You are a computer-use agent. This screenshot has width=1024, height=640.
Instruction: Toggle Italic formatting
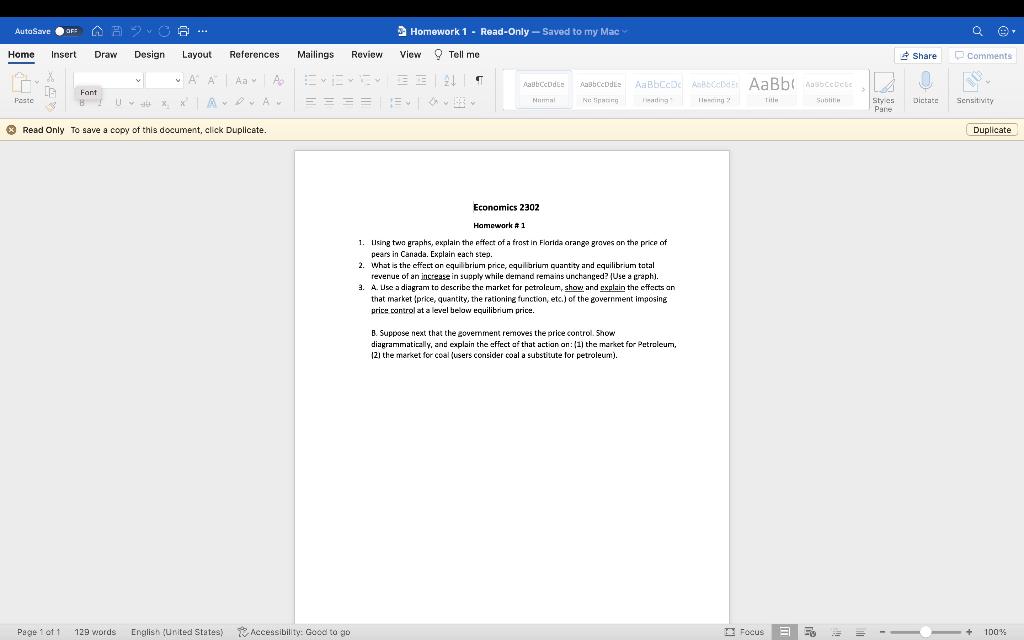pos(100,103)
